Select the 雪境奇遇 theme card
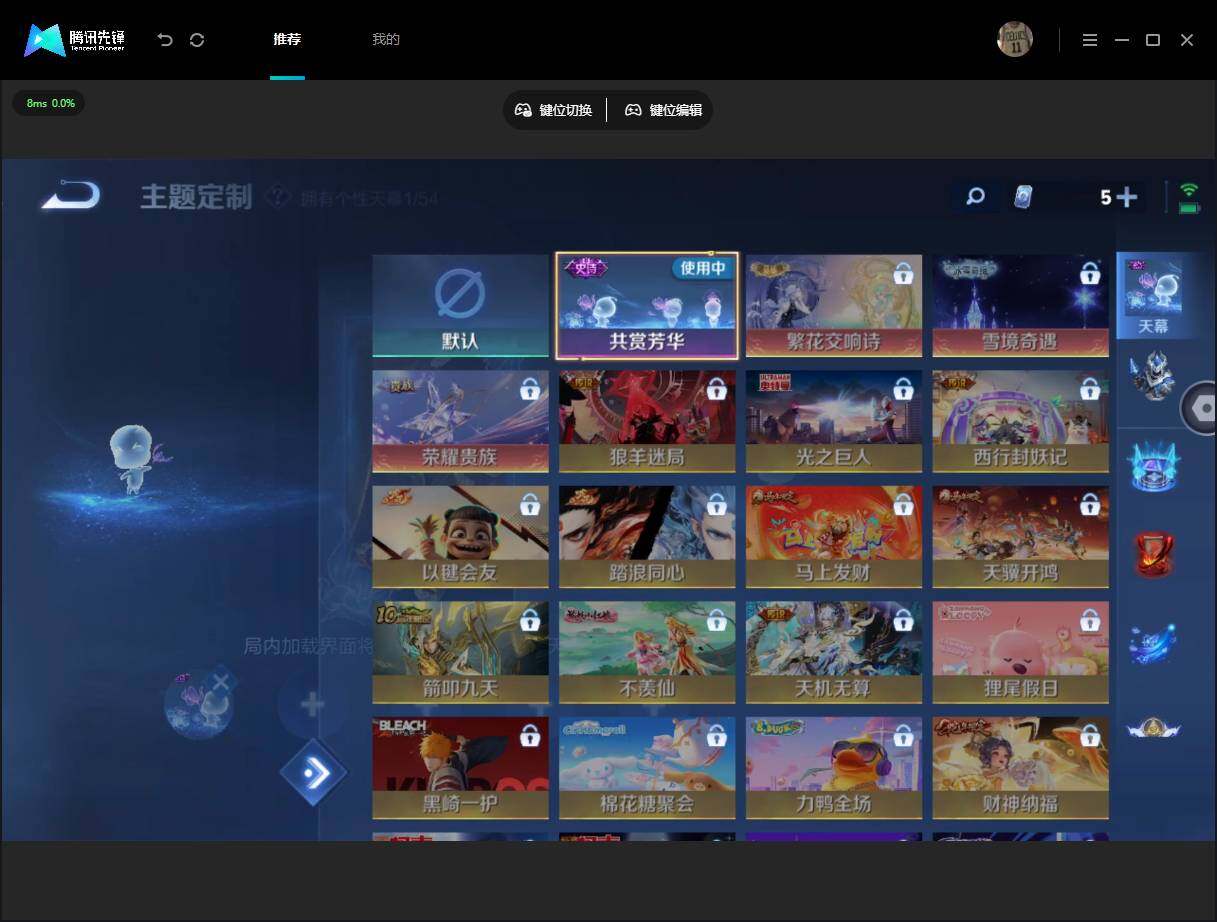The image size is (1217, 922). tap(1020, 305)
